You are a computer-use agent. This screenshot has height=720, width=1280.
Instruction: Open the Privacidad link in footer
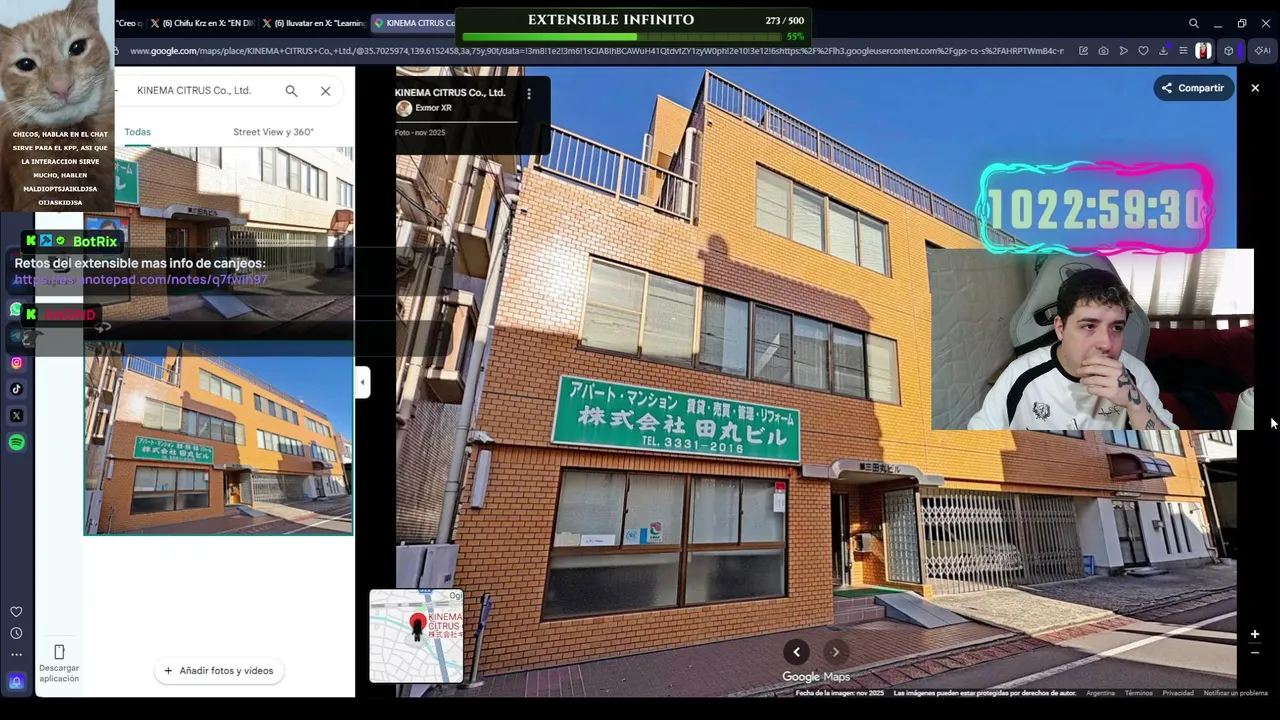[1178, 693]
